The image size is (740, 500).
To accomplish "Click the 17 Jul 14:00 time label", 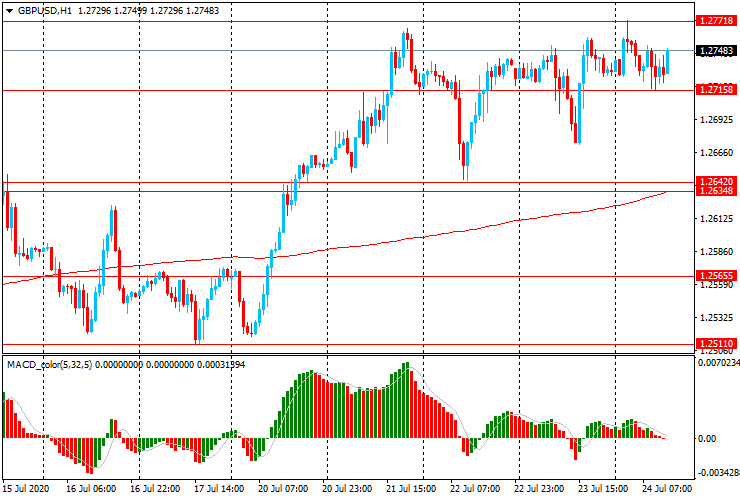I will click(x=219, y=488).
